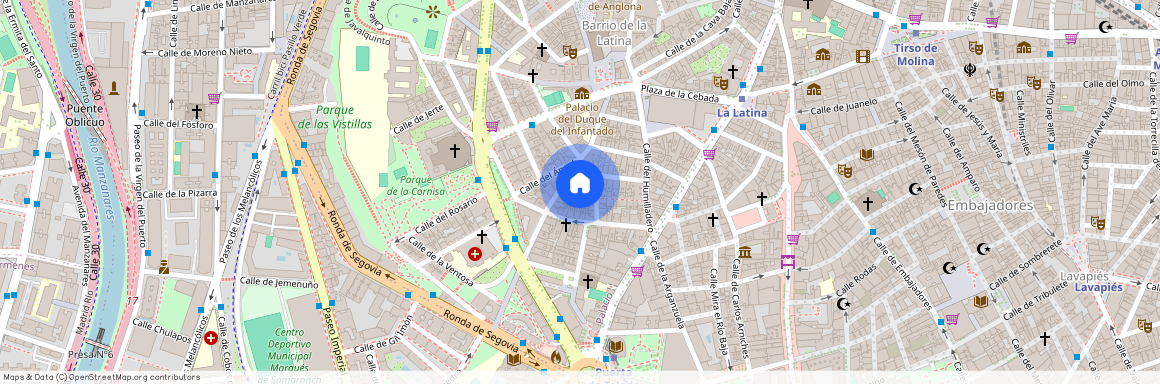Select the monument icon above Puente Oblicuo
This screenshot has width=1160, height=384.
pos(114,88)
